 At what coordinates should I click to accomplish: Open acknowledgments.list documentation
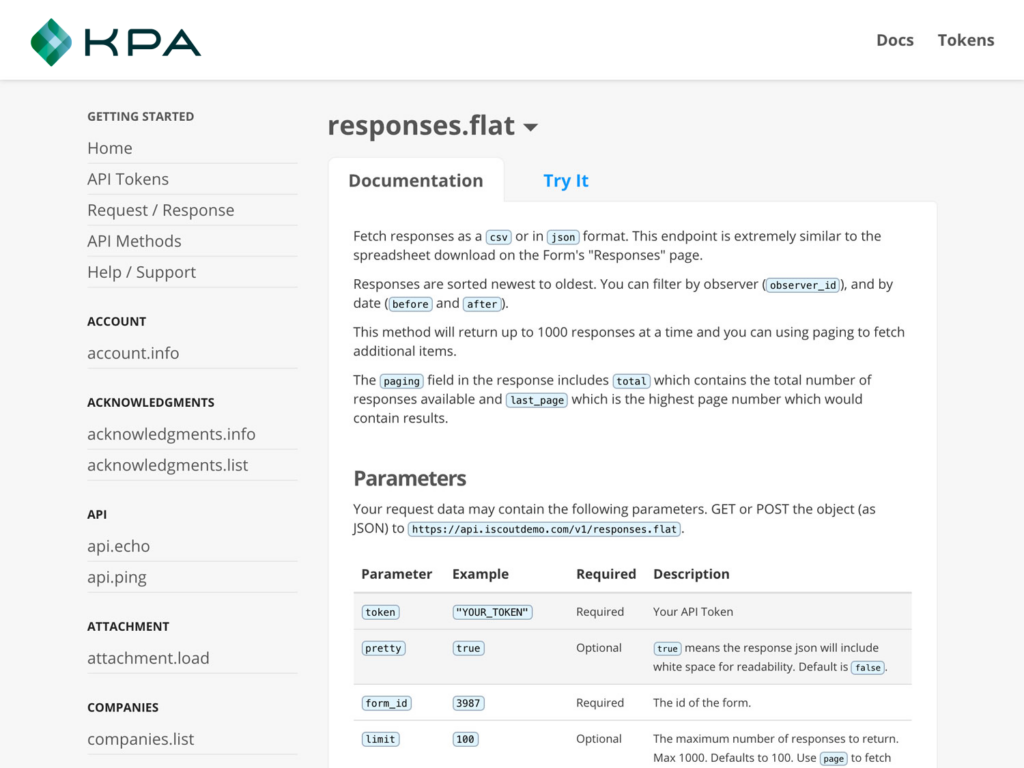168,465
